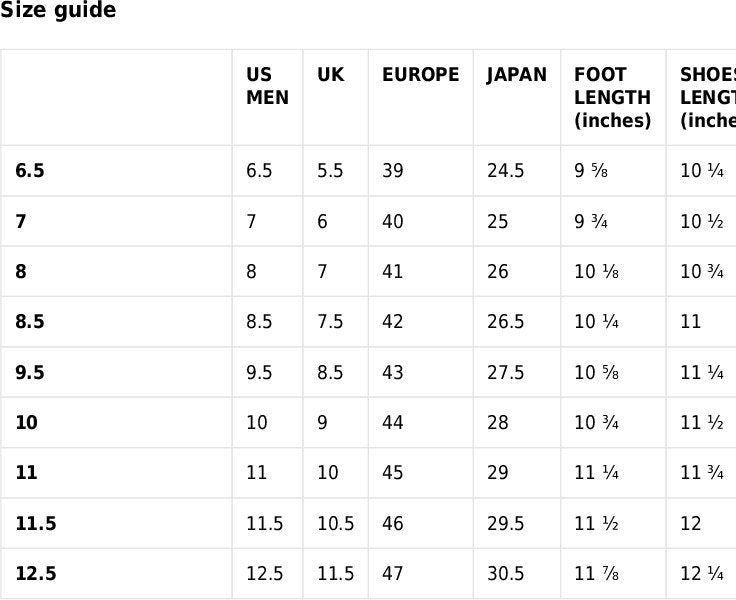Click the EUROPE column header
736x600 pixels.
pos(420,75)
